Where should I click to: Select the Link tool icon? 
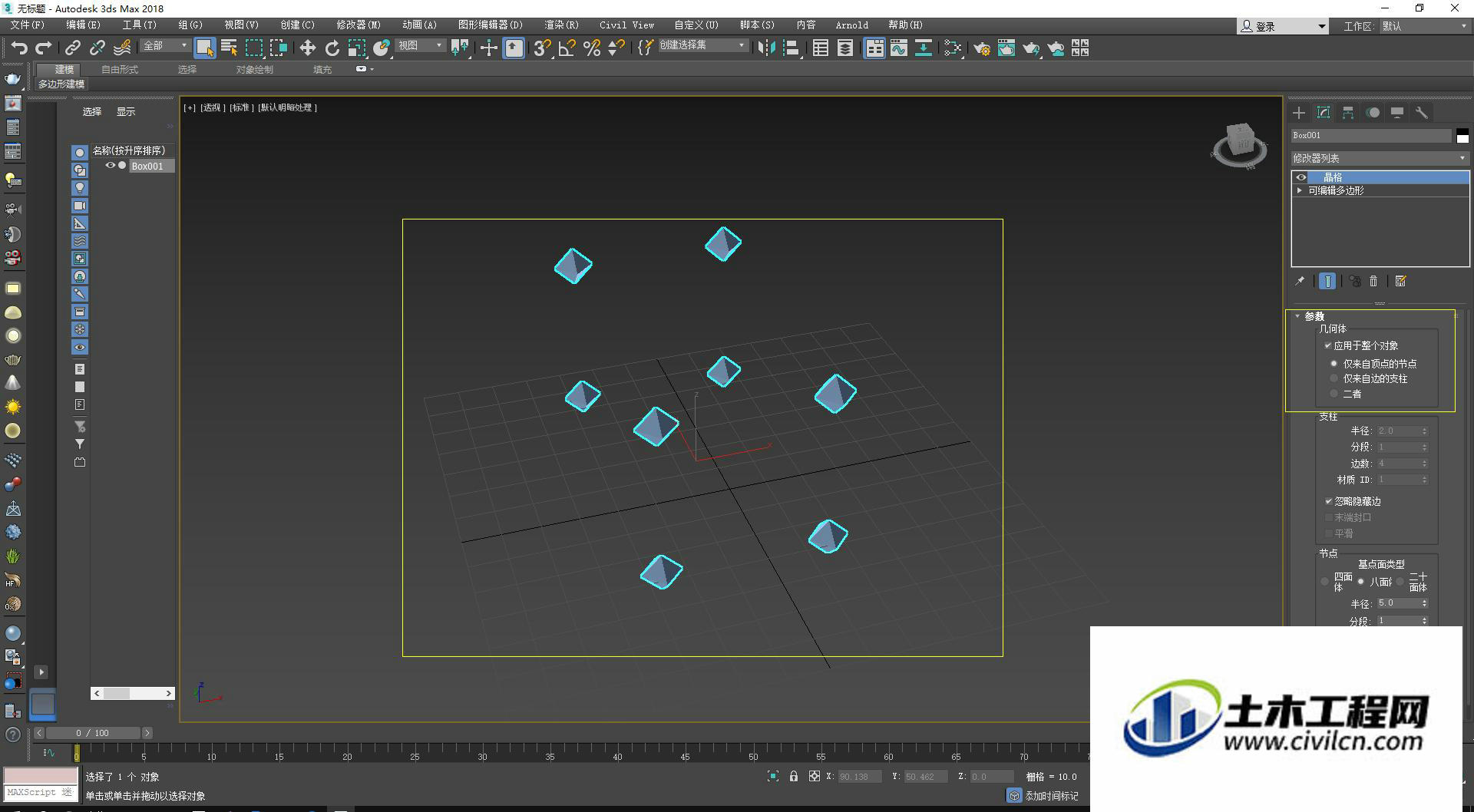click(x=72, y=48)
